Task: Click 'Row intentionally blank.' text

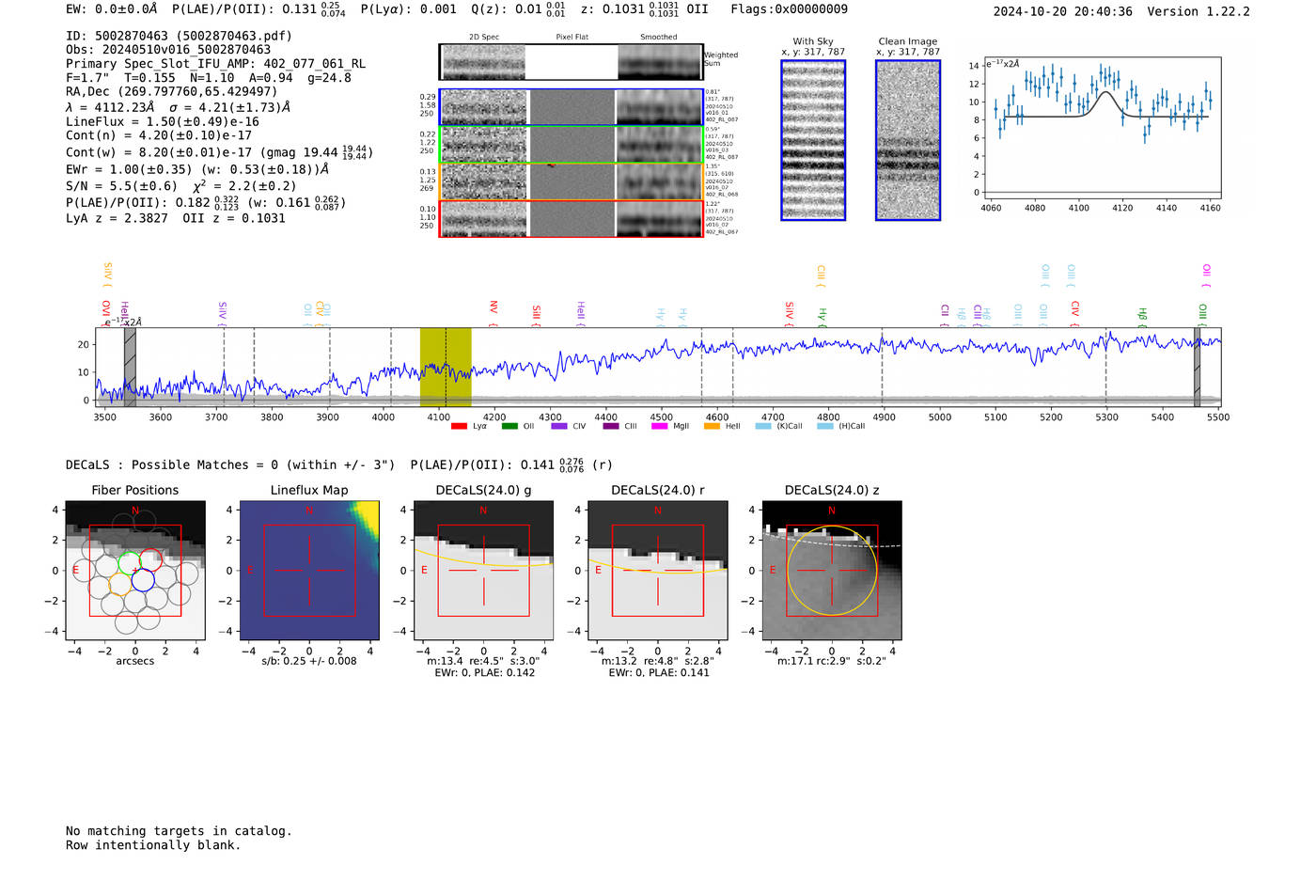Action: point(153,844)
